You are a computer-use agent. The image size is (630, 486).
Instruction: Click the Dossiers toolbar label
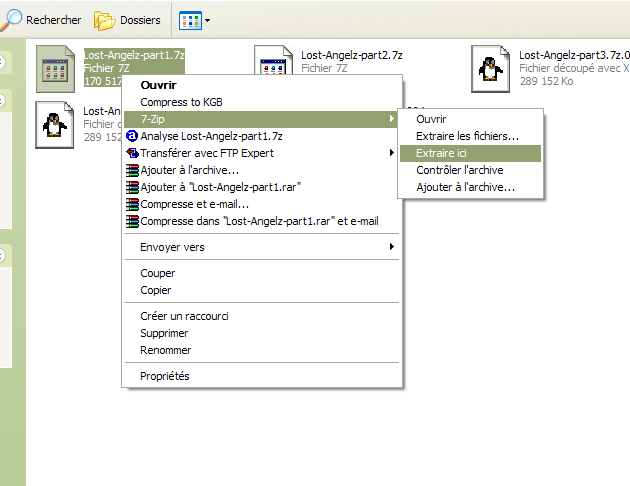pyautogui.click(x=140, y=20)
